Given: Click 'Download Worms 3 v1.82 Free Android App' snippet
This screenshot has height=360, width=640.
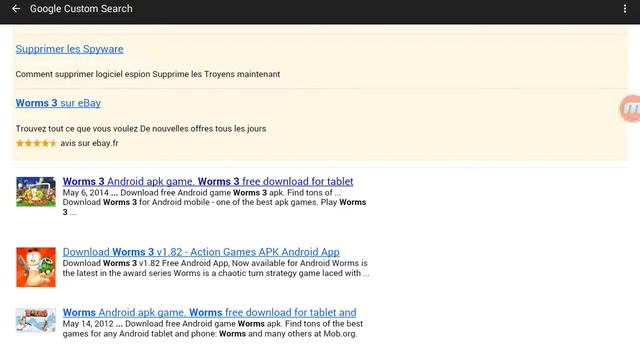Looking at the screenshot, I should 216,268.
